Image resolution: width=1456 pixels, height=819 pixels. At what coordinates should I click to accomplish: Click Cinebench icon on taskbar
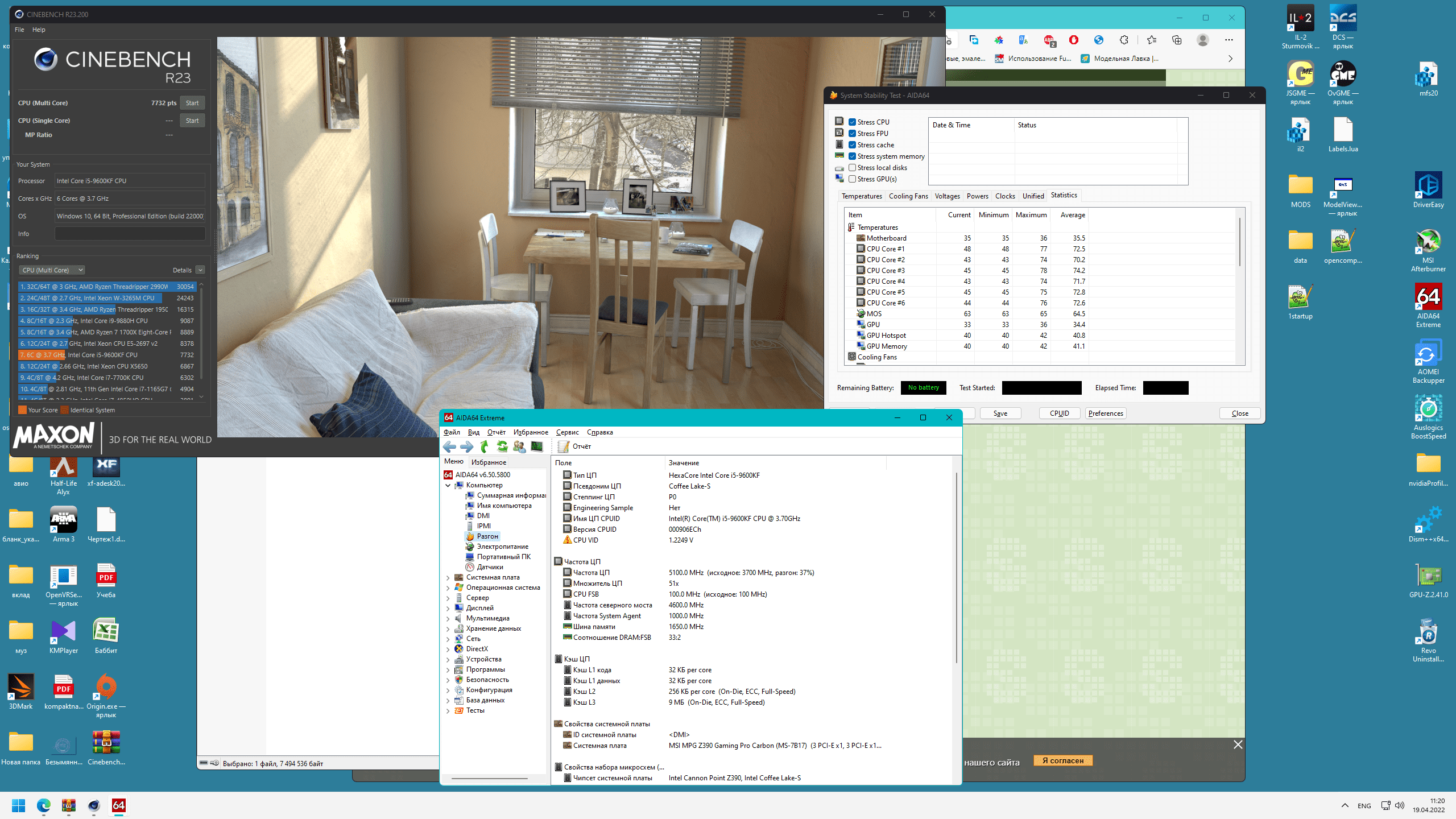(94, 805)
